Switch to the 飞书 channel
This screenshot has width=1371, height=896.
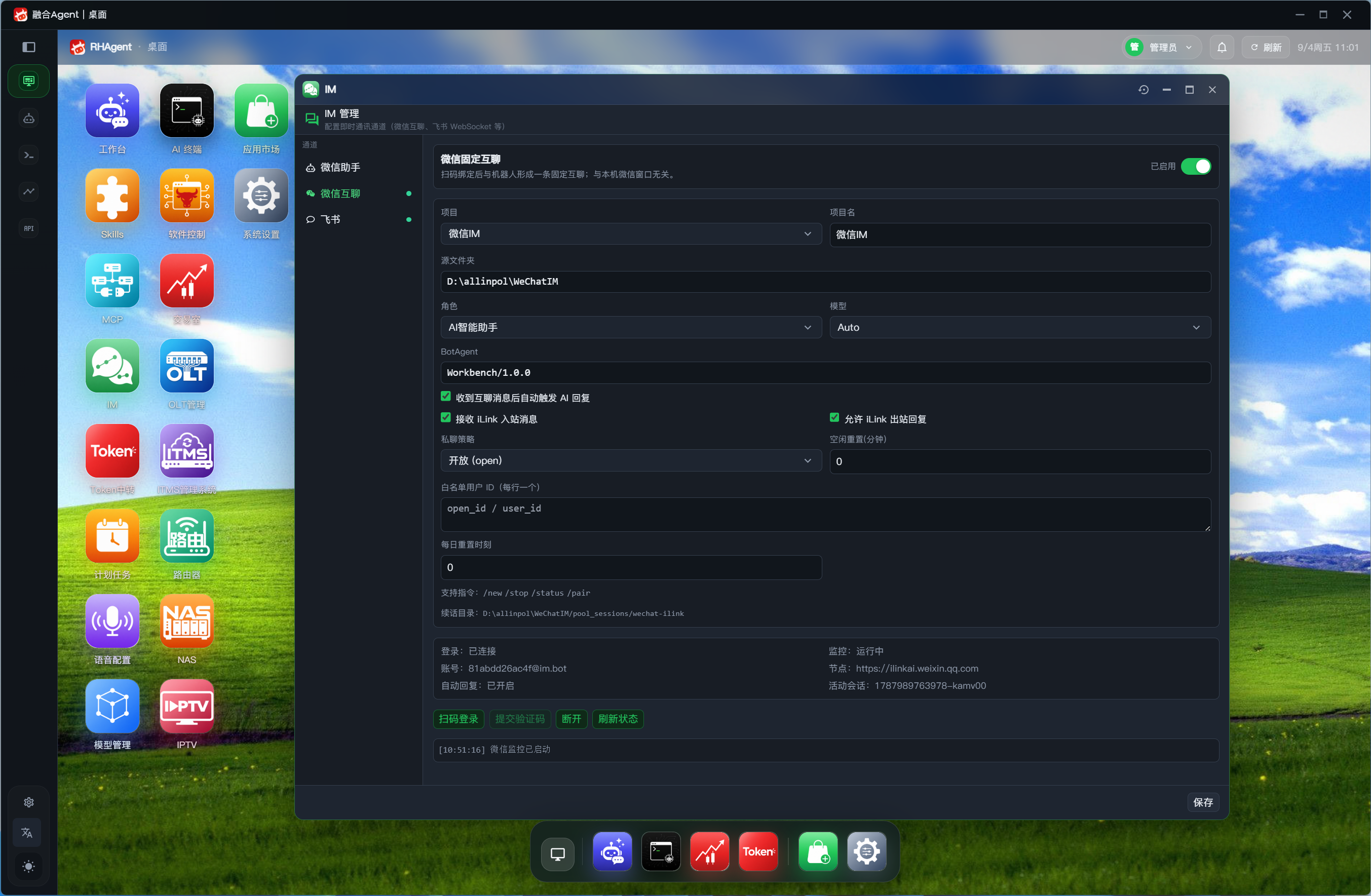click(359, 219)
